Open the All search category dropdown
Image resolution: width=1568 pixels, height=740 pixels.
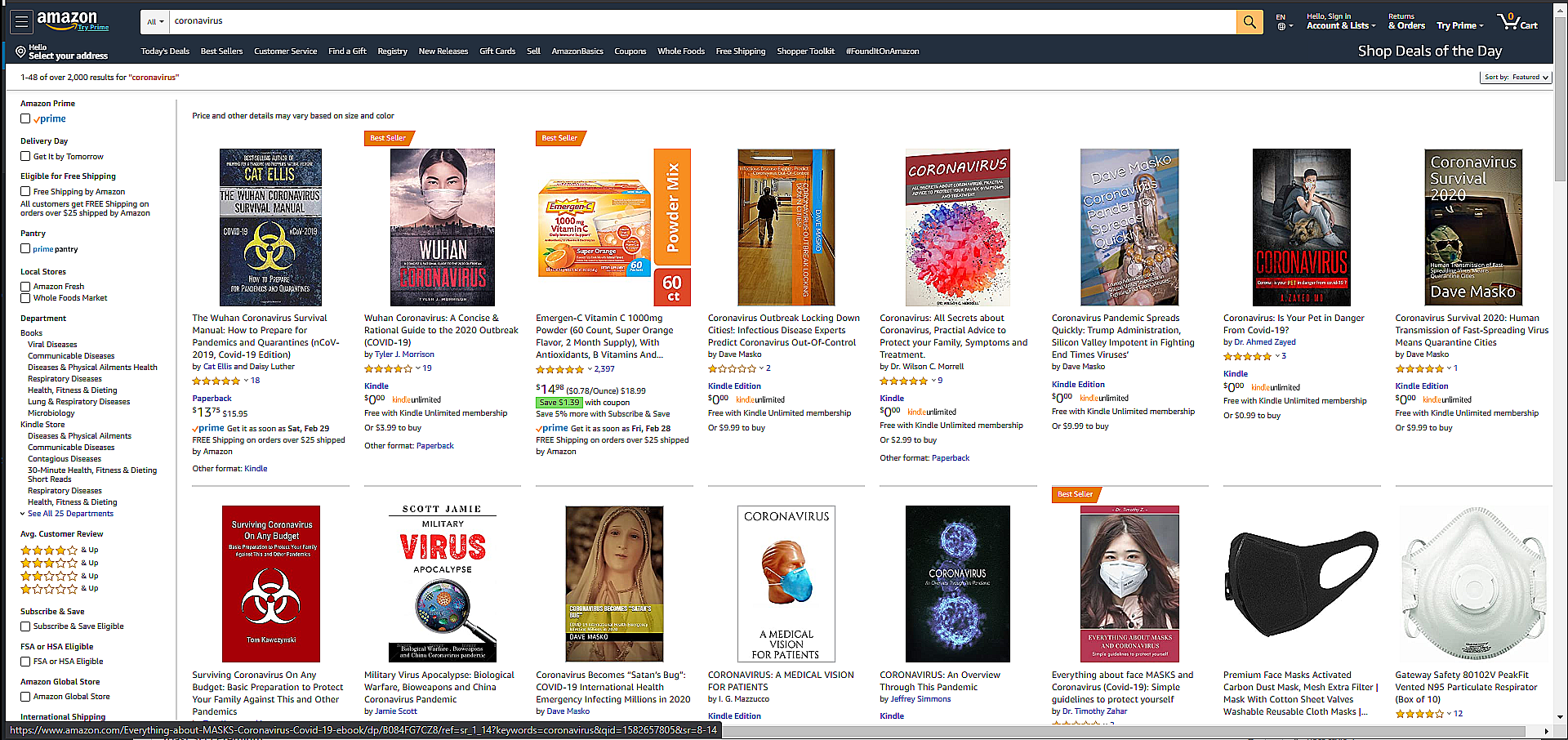pos(155,22)
